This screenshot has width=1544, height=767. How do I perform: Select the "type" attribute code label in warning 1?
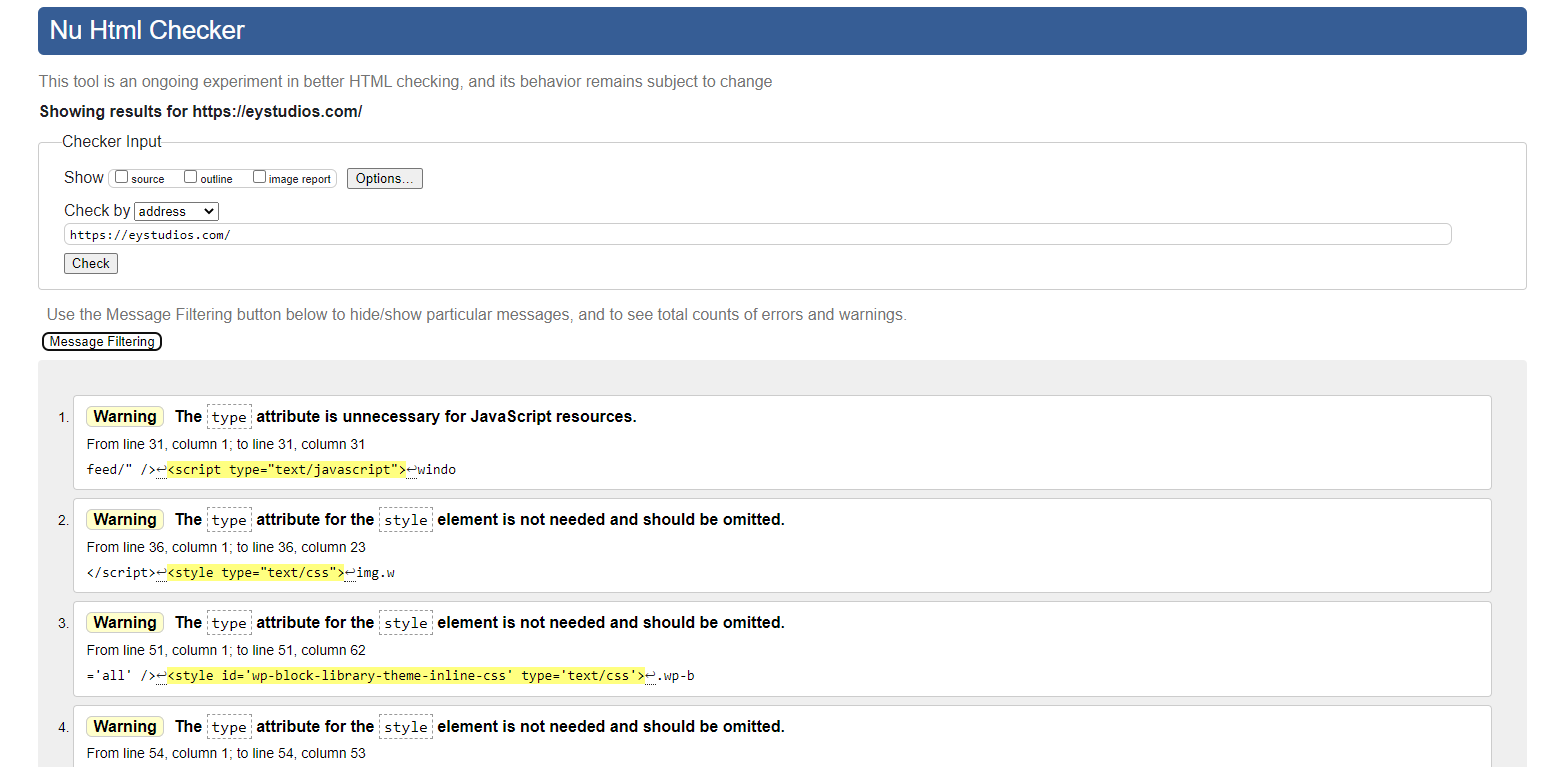[x=229, y=417]
